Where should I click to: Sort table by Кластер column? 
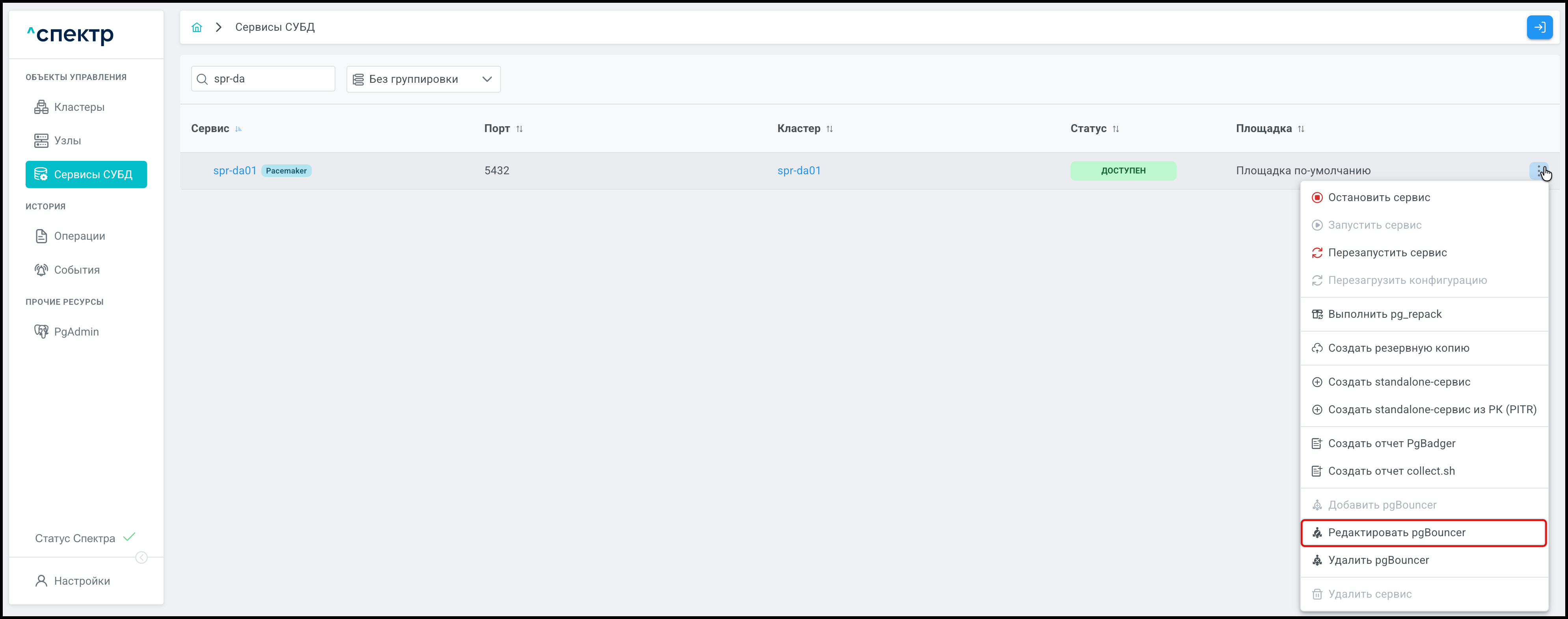(829, 129)
